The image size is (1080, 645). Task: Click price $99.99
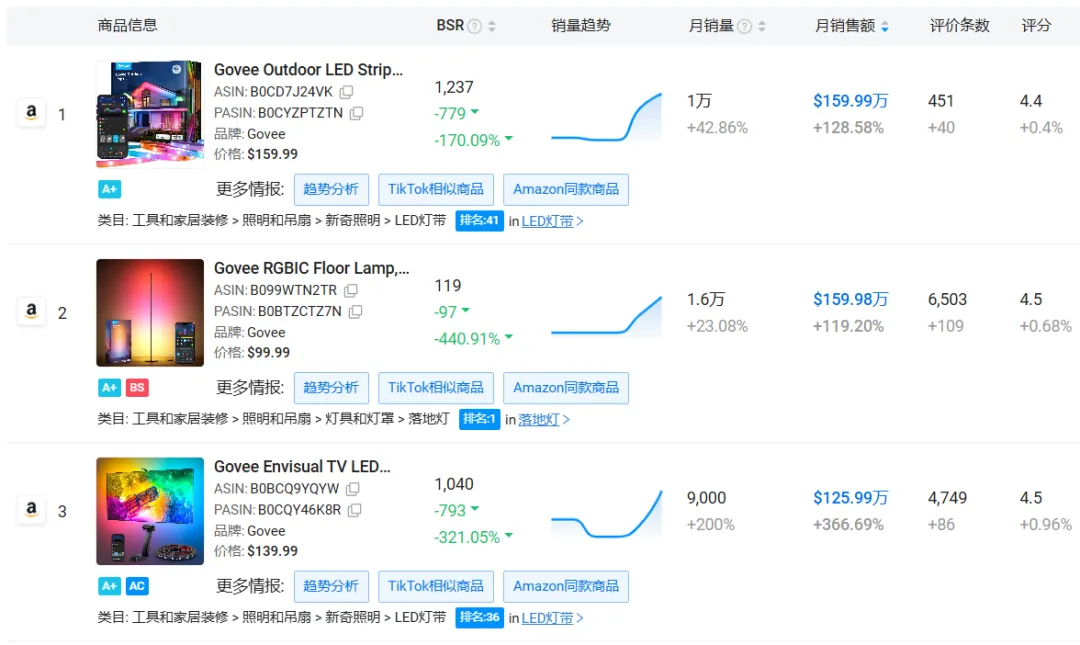(269, 353)
